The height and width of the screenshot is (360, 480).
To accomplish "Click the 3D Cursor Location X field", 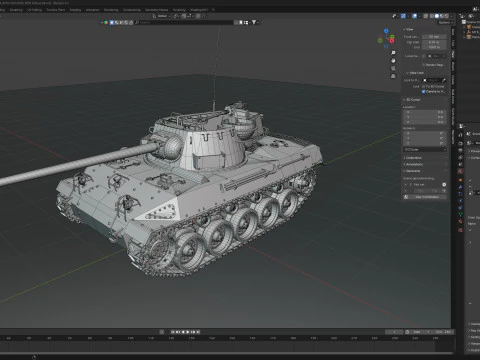I will [425, 112].
